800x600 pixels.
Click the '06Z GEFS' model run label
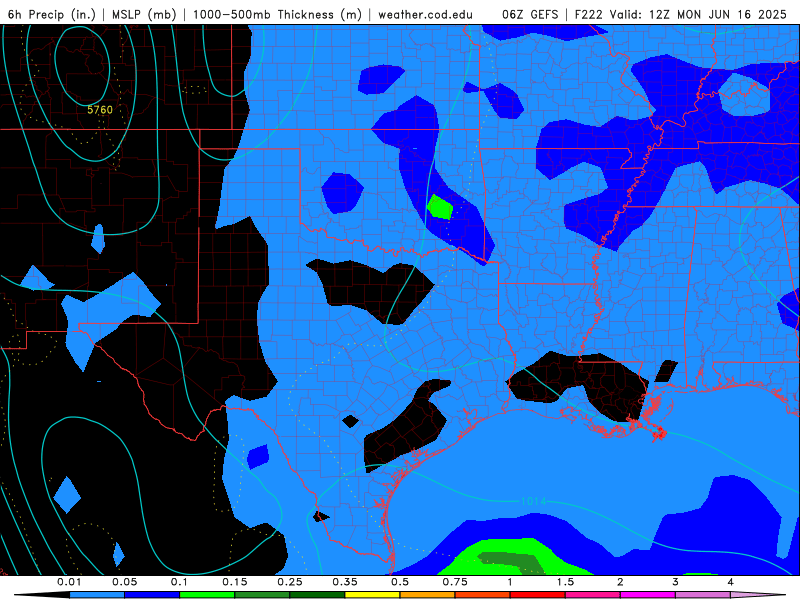531,14
